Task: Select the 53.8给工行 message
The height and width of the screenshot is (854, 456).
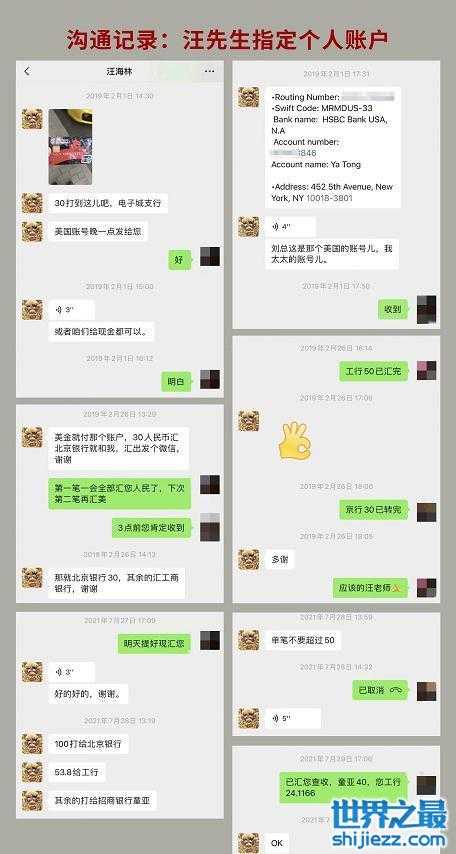Action: click(x=77, y=772)
